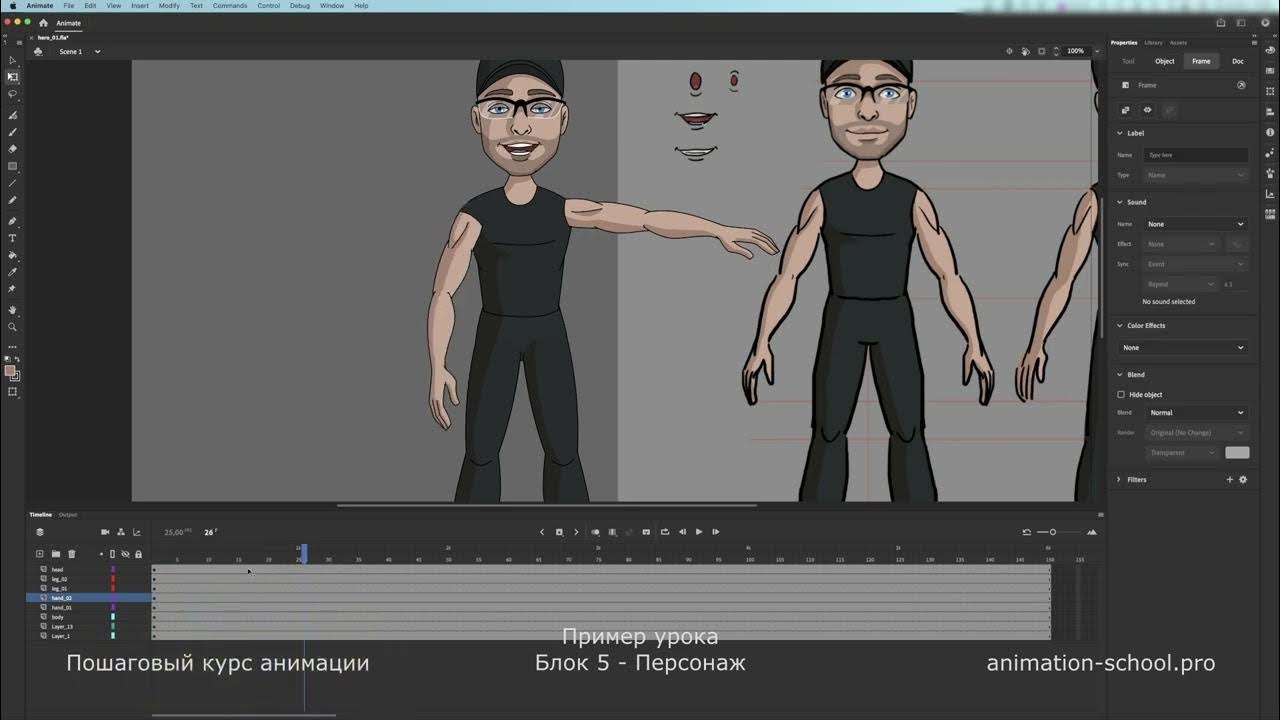
Task: Click the Play button in timeline
Action: [699, 532]
